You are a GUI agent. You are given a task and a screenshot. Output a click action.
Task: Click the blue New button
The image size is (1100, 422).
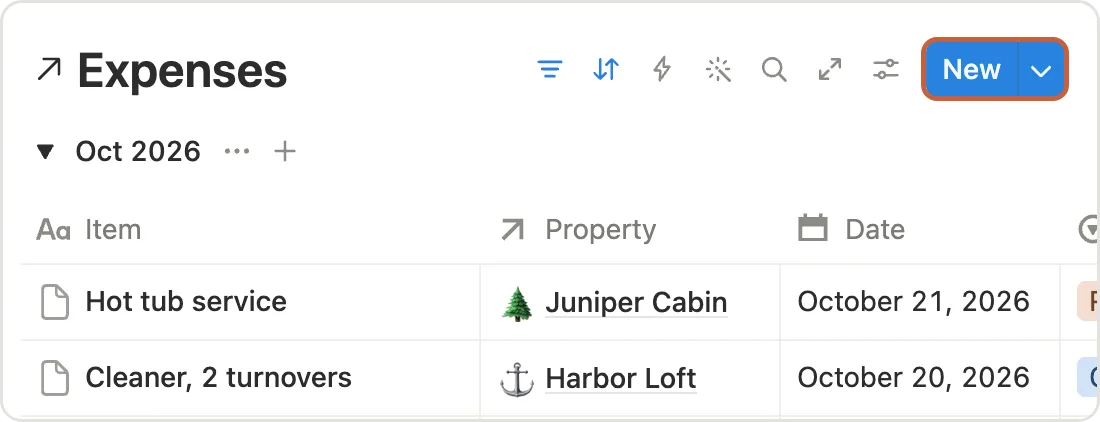971,69
